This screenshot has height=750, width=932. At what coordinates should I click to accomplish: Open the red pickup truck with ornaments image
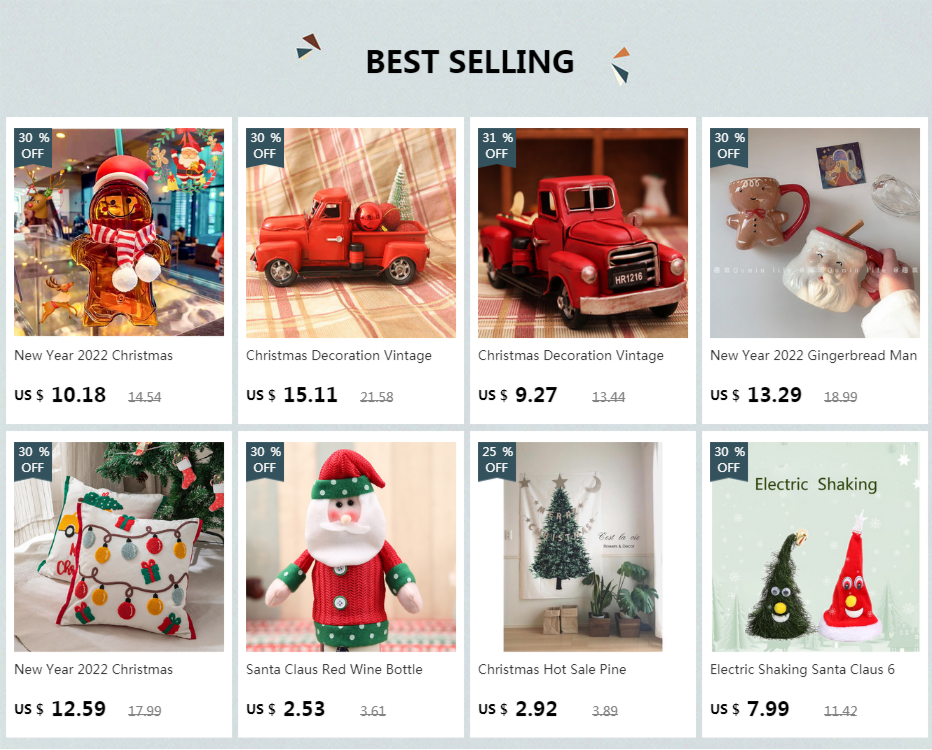[x=351, y=232]
